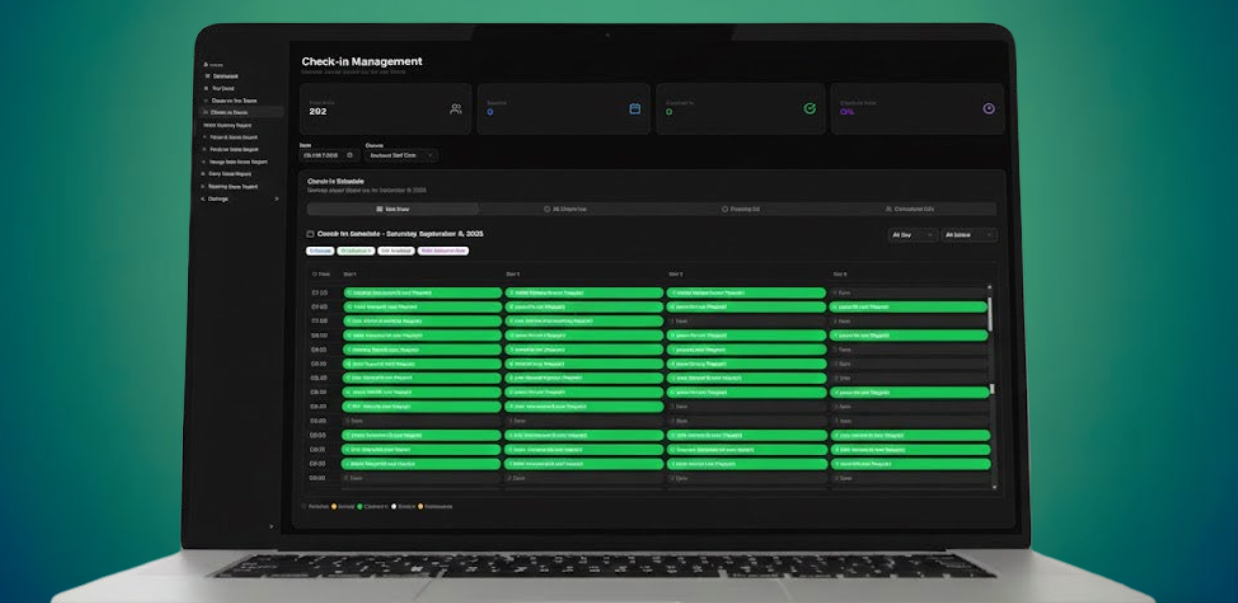The height and width of the screenshot is (603, 1238).
Task: Open the course selection dropdown
Action: tap(401, 155)
